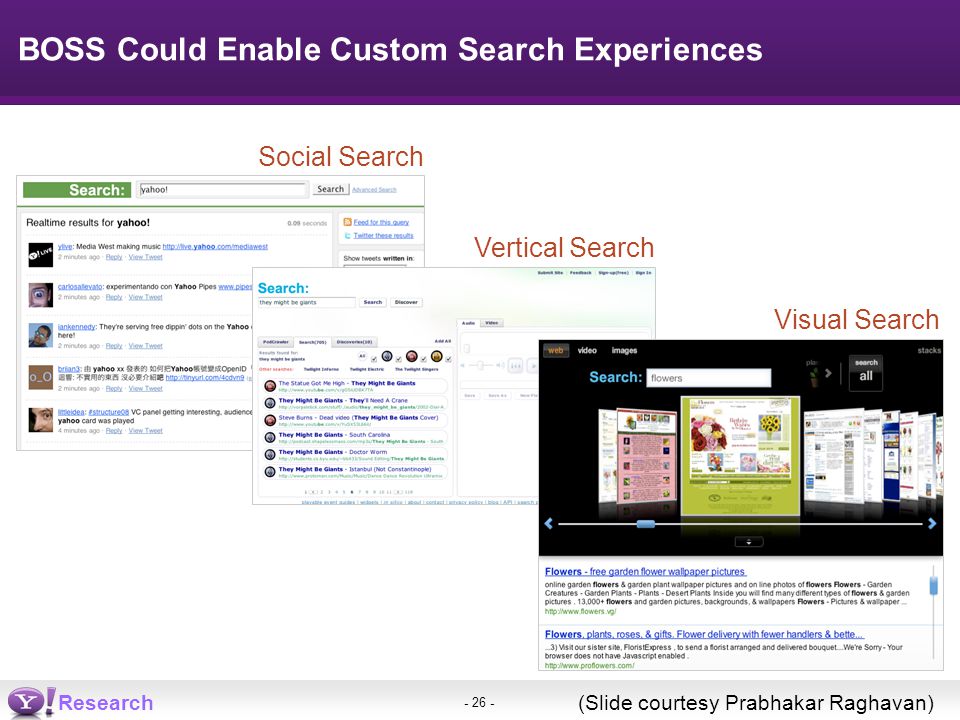Select the pink flower site thumbnail
The height and width of the screenshot is (720, 960).
coord(647,456)
